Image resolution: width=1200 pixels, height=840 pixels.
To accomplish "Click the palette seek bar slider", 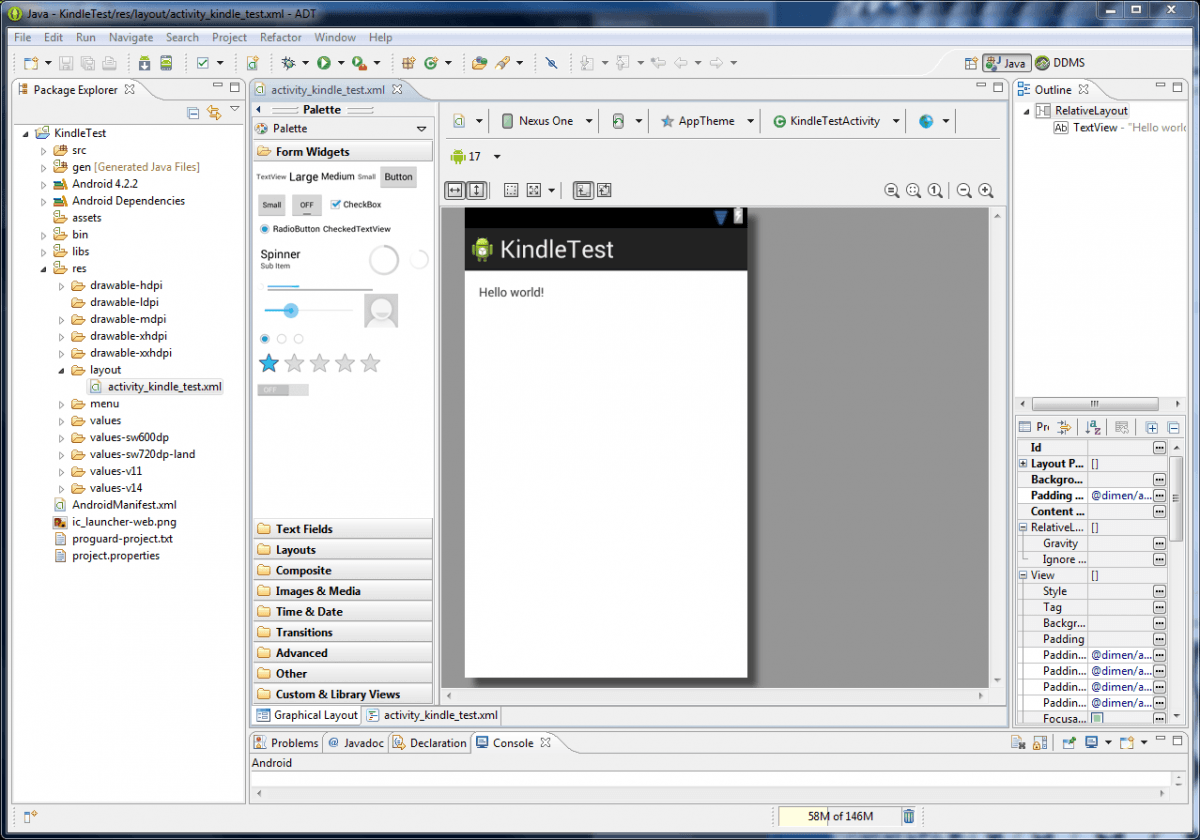I will tap(291, 311).
